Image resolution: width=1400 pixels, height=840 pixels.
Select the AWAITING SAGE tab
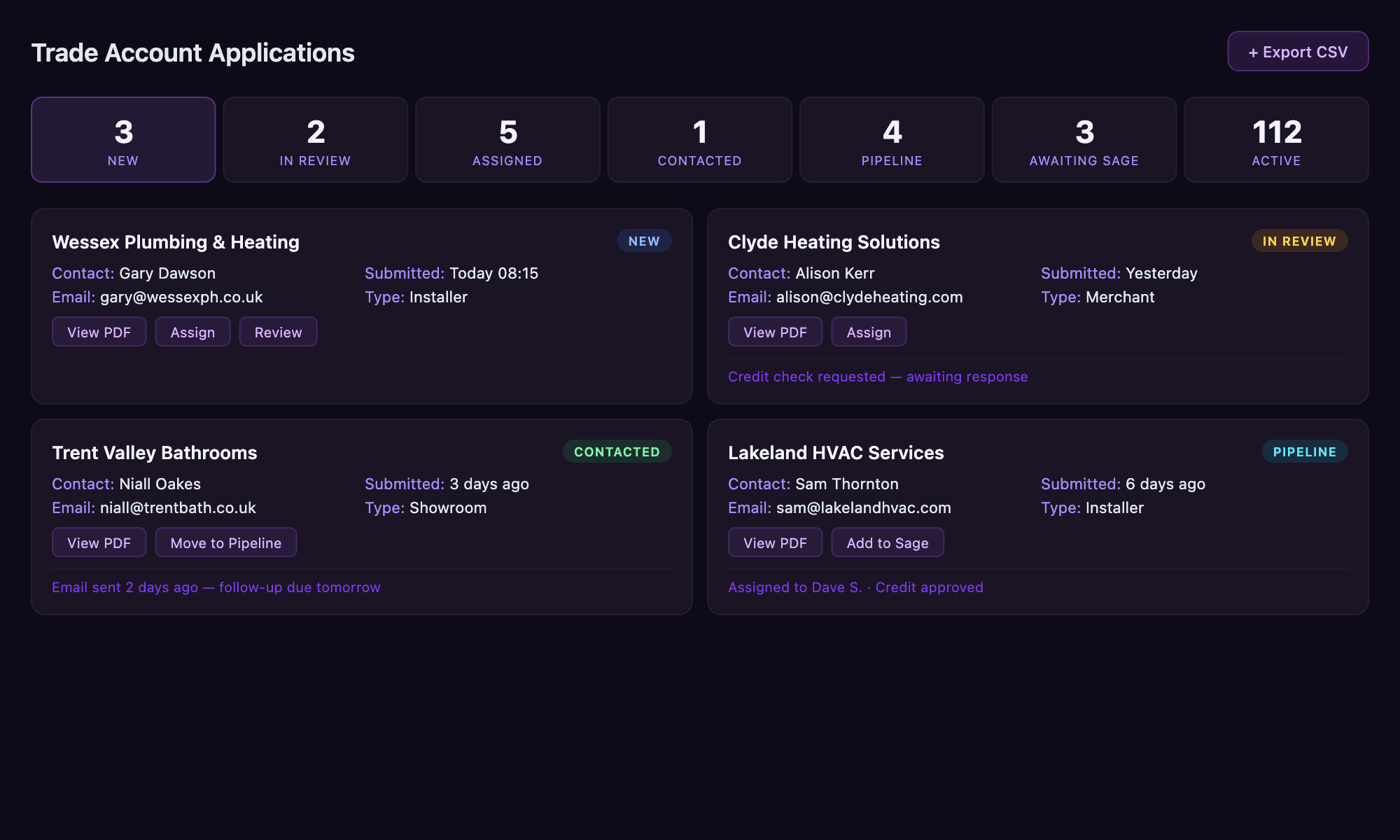coord(1084,139)
